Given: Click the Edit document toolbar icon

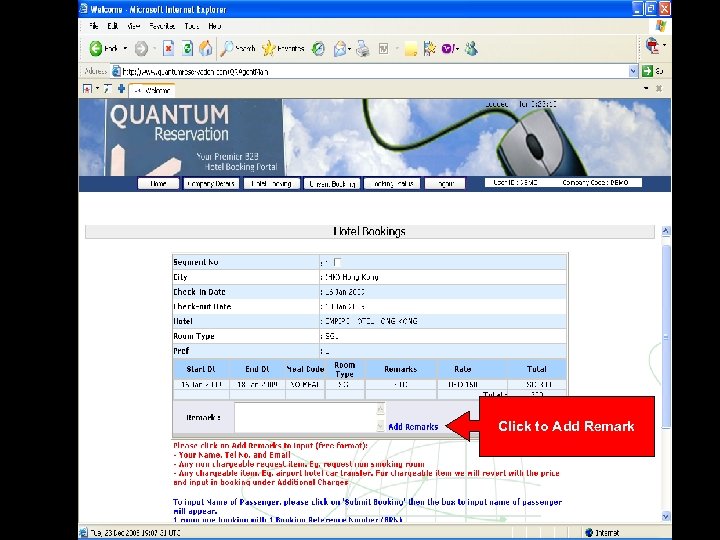Looking at the screenshot, I should [x=384, y=48].
